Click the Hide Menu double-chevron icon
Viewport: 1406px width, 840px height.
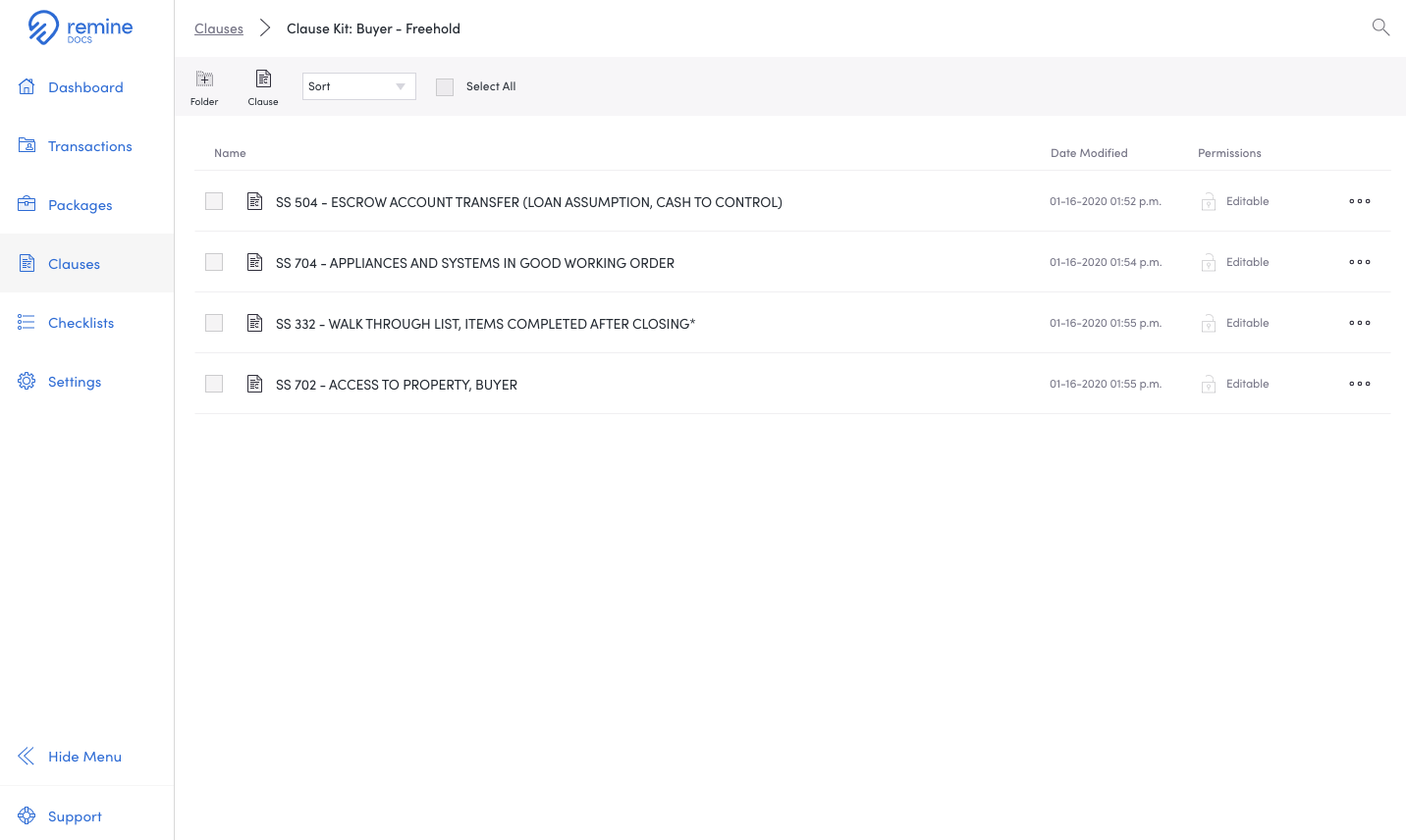[27, 756]
